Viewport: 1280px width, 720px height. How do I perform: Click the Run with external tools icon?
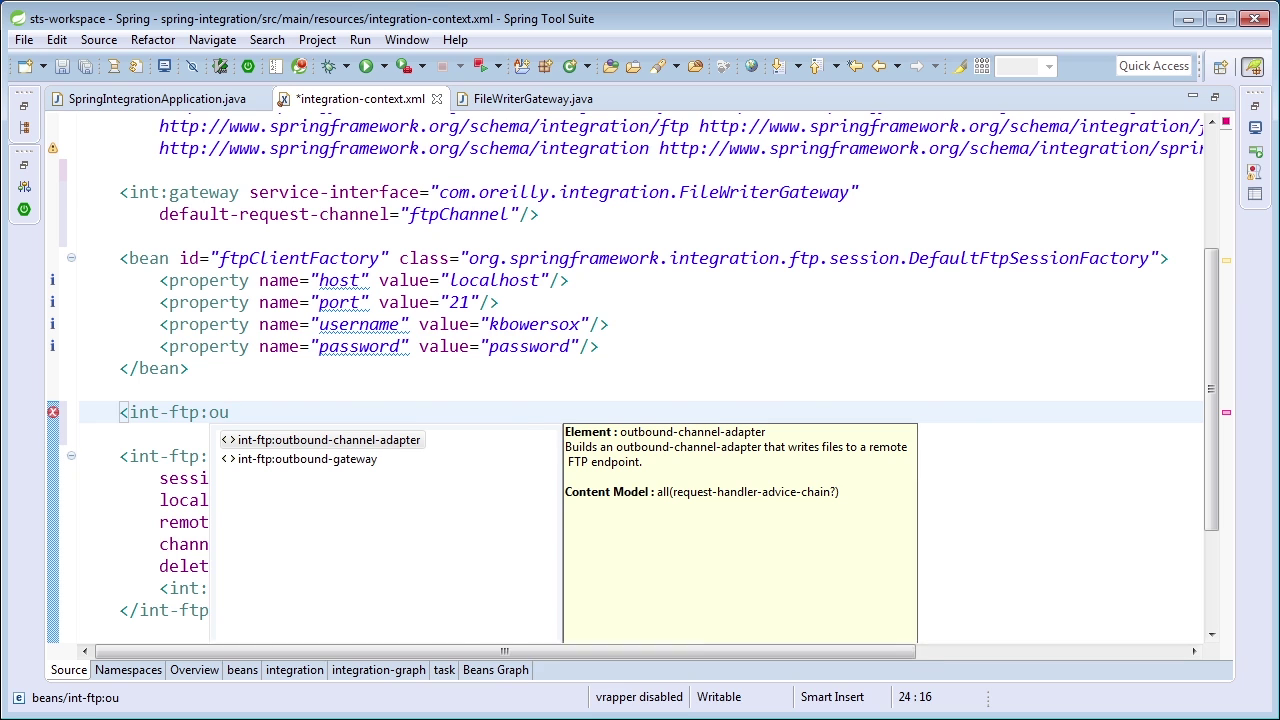(x=404, y=66)
